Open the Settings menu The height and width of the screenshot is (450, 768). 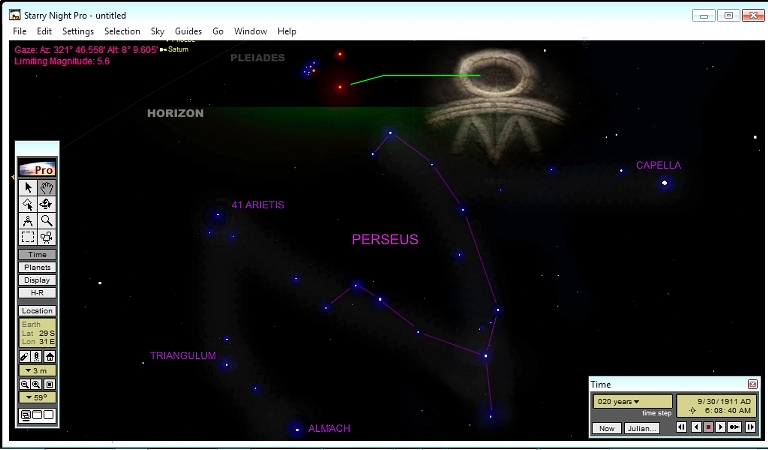[78, 31]
